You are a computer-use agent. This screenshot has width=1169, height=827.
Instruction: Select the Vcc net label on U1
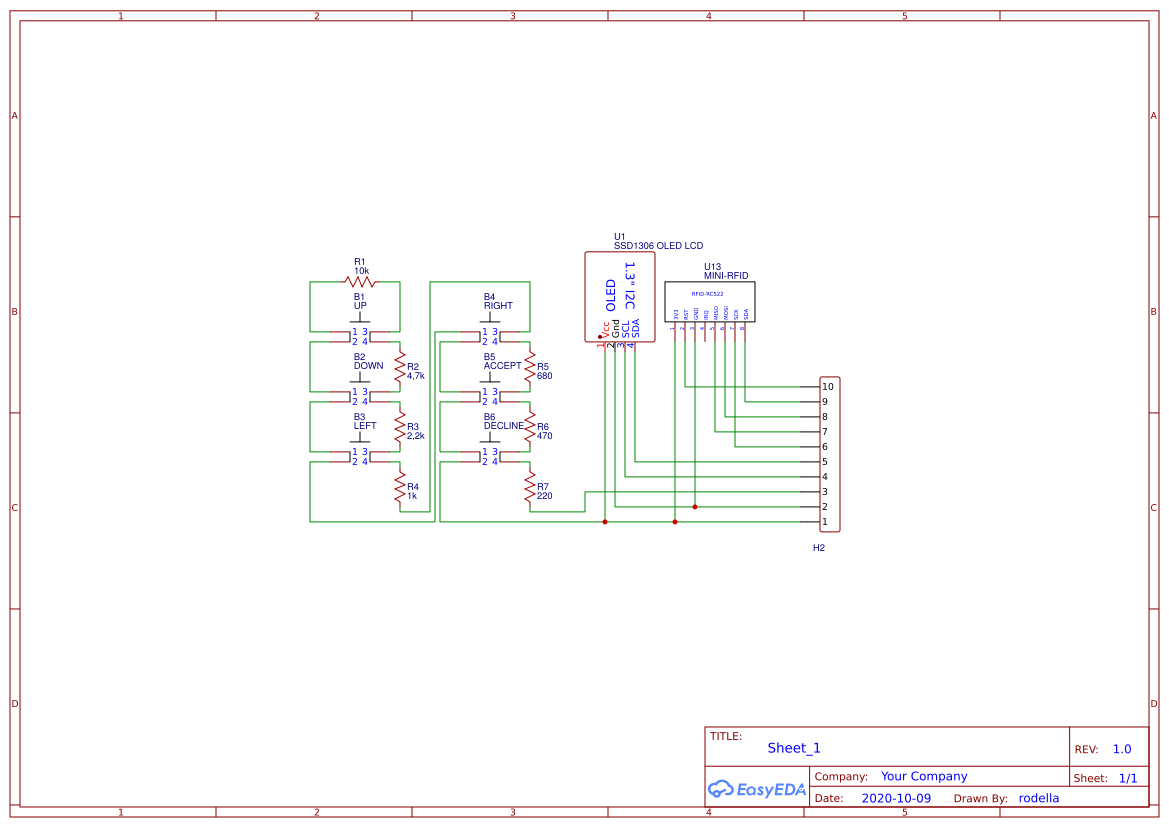[605, 329]
